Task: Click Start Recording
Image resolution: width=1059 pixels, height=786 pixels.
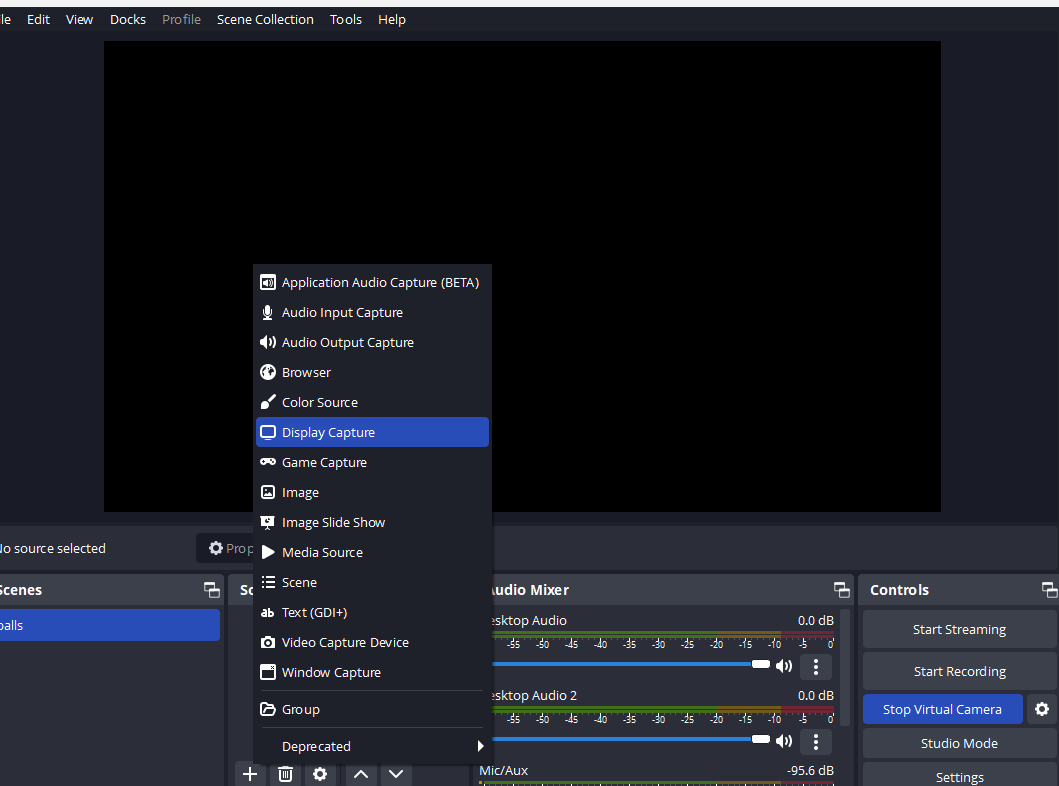Action: (959, 671)
